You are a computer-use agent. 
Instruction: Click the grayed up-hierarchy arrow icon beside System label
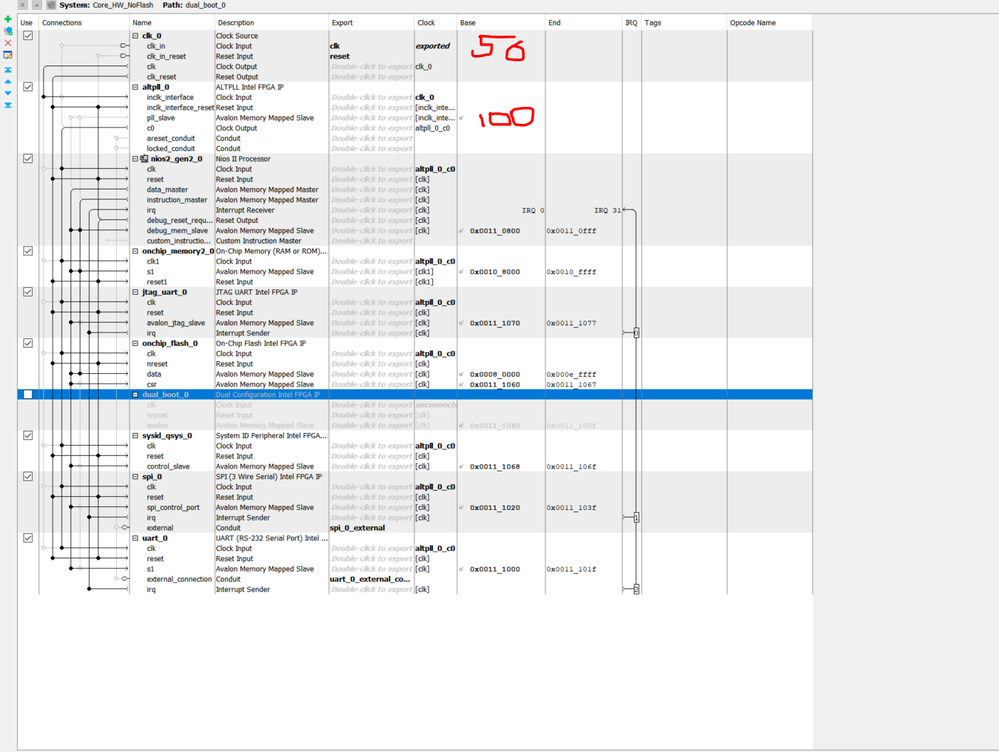click(36, 5)
